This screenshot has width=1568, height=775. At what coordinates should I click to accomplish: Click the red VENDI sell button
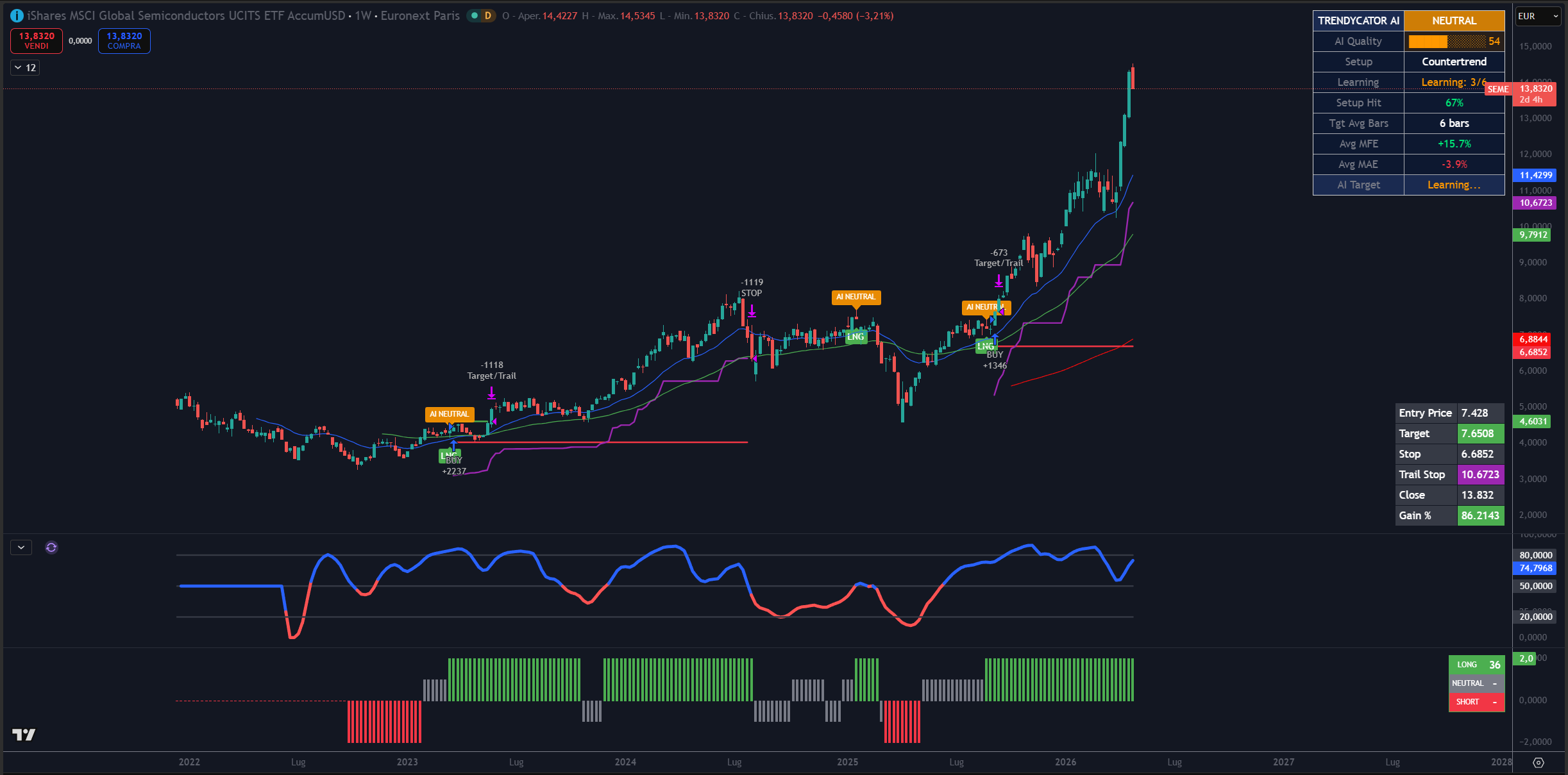(x=37, y=41)
